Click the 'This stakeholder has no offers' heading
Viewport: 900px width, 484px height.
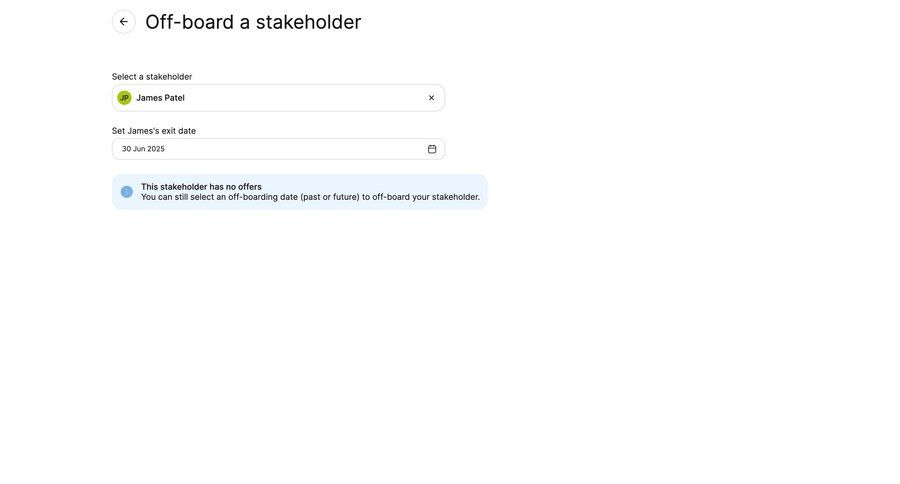201,187
